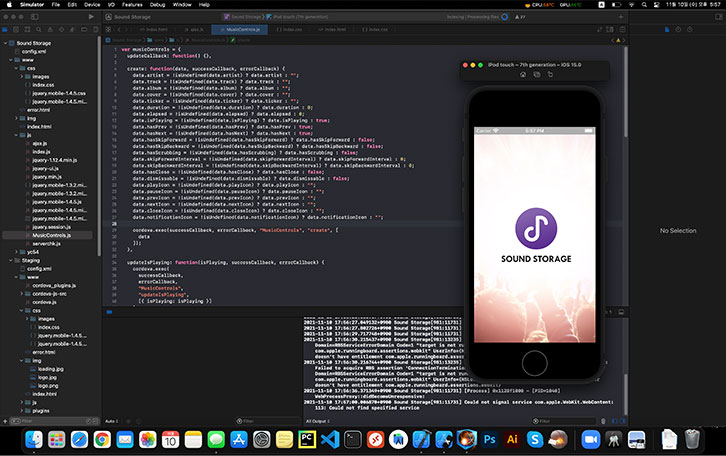This screenshot has width=726, height=456.
Task: Add editor on right split icon
Action: click(x=623, y=30)
